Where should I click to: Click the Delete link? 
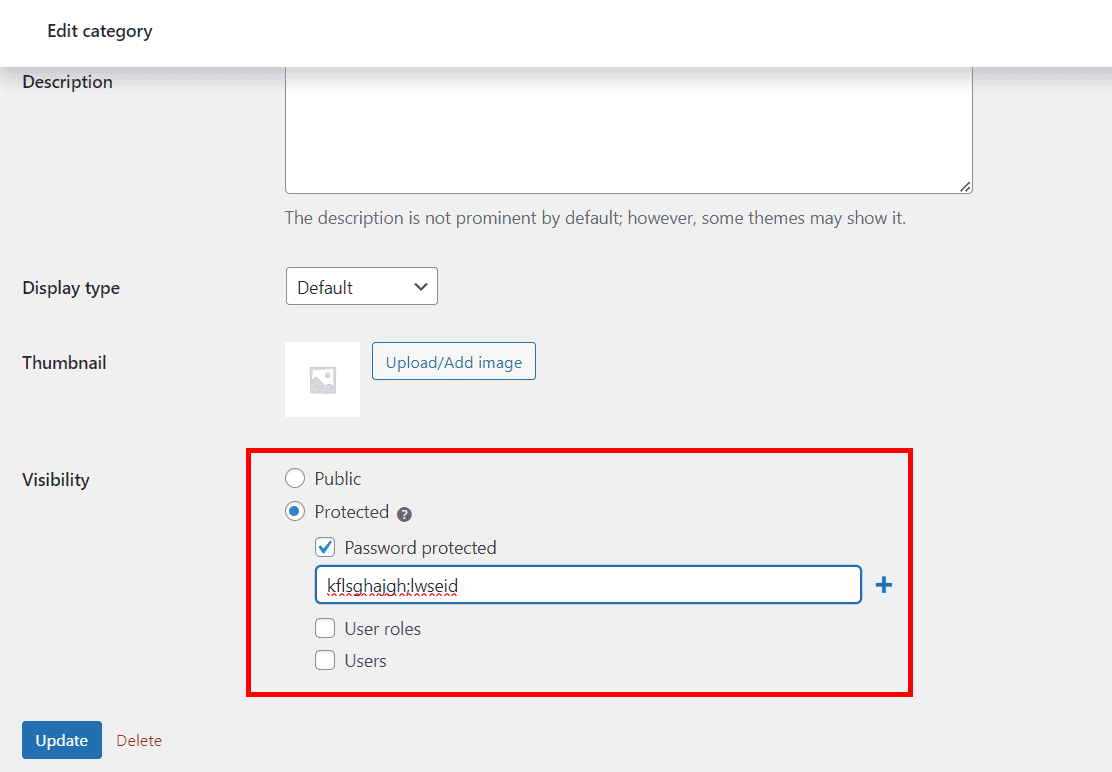click(x=138, y=740)
